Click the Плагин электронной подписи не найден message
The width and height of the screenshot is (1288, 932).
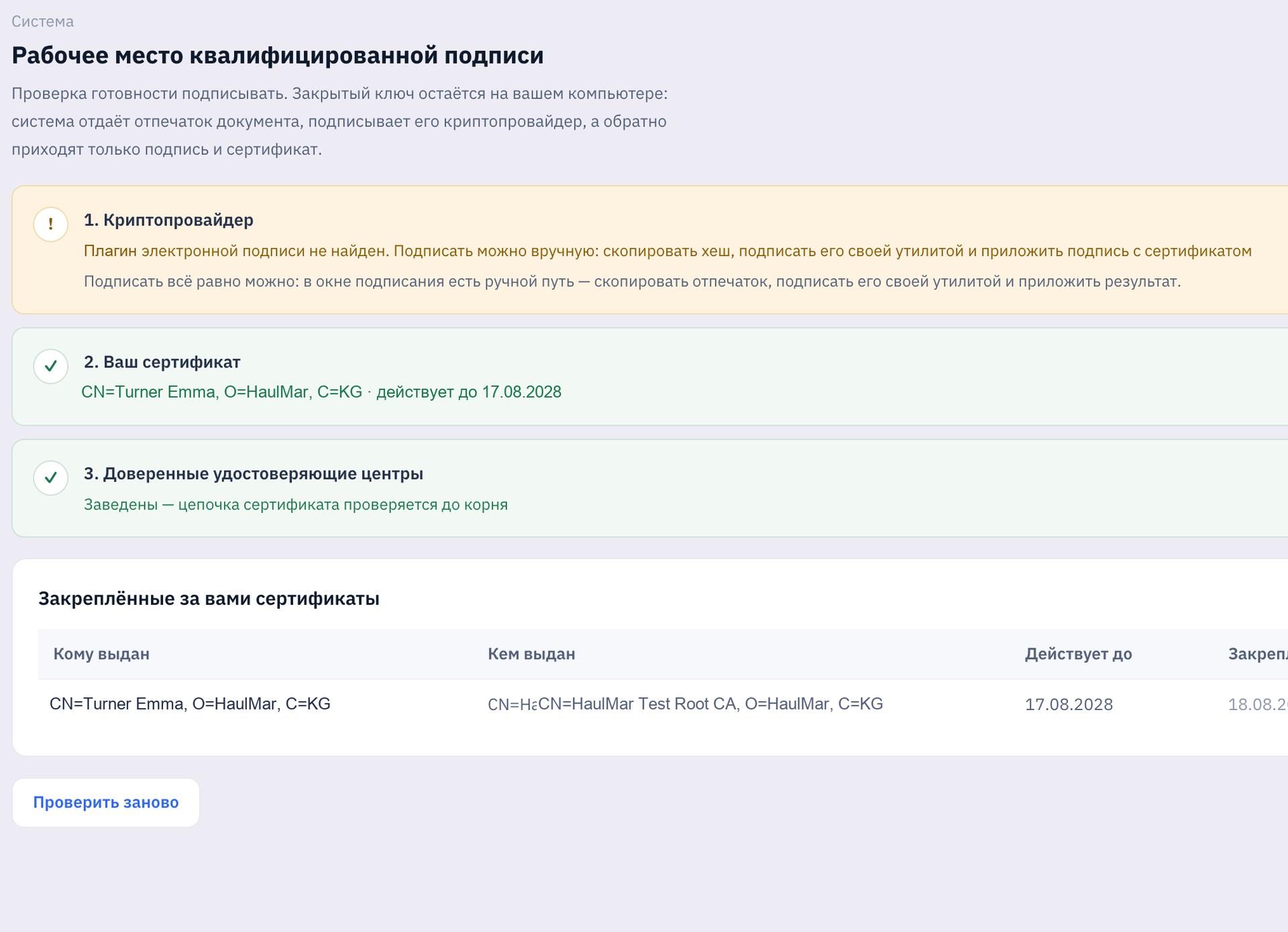[667, 251]
